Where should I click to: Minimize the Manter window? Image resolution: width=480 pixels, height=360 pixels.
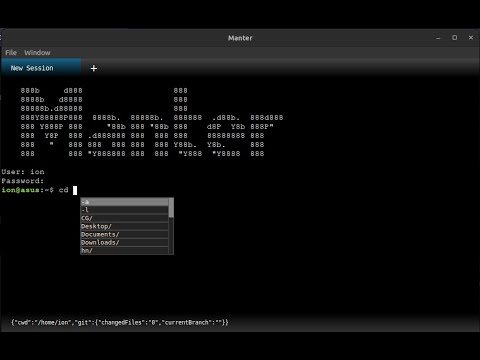[x=438, y=38]
